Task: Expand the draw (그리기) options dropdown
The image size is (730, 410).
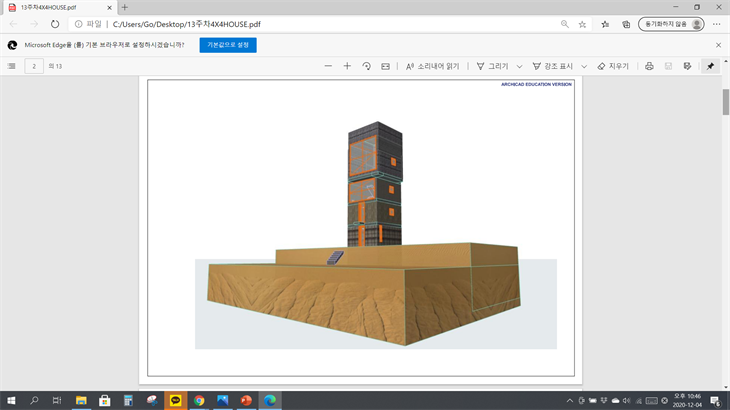Action: (x=519, y=66)
